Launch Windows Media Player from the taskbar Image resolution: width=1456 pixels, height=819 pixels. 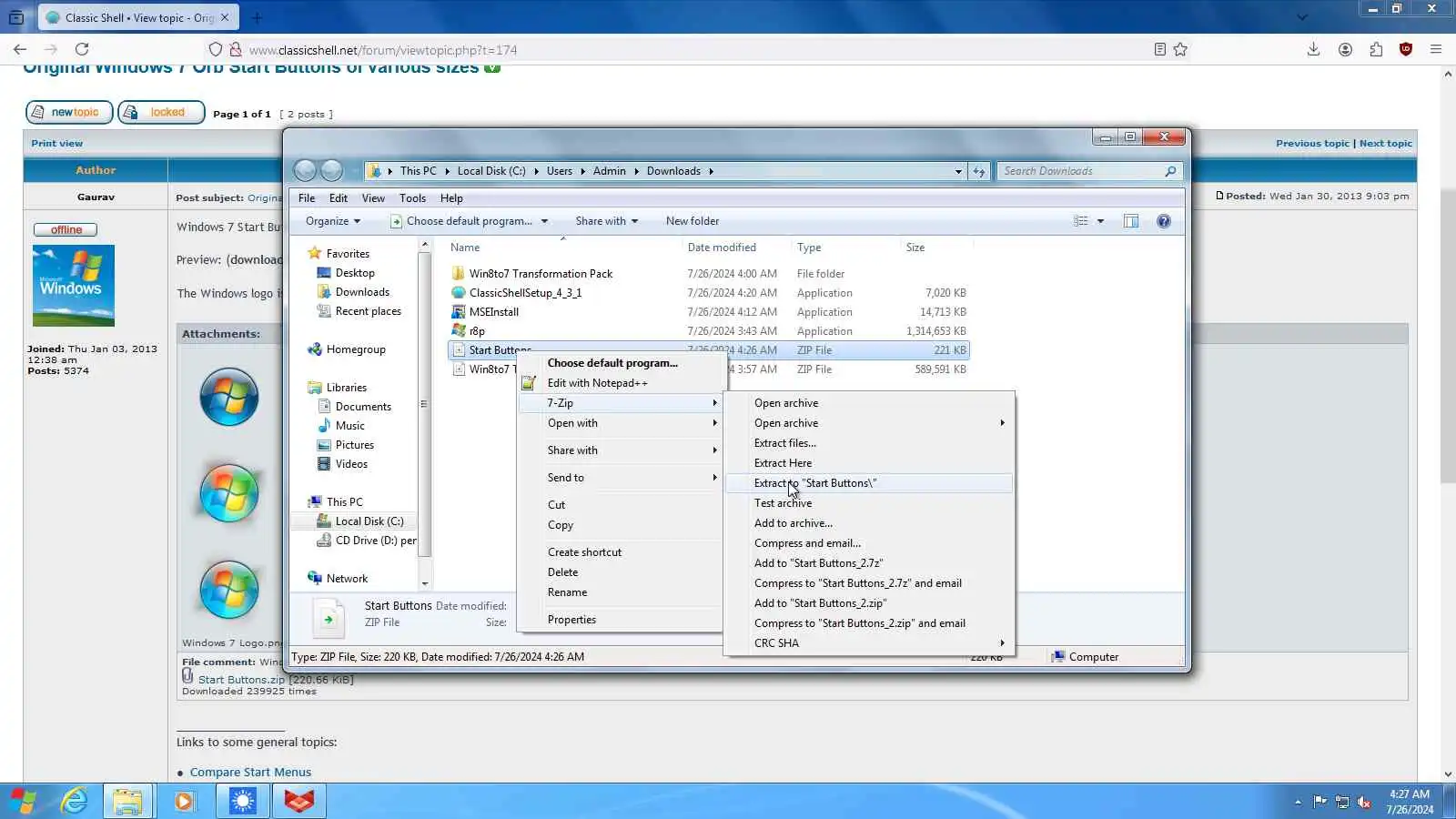pyautogui.click(x=184, y=801)
